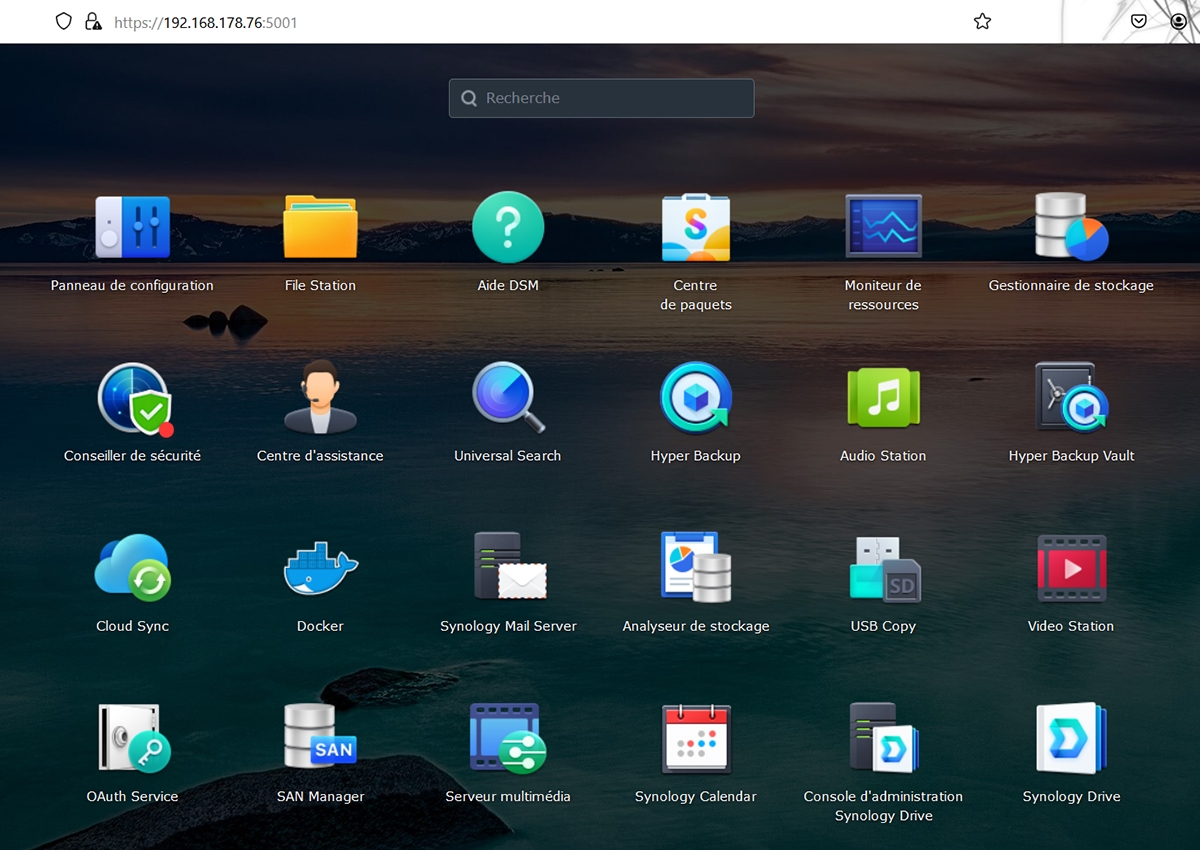Open OAuth Service
This screenshot has height=850, width=1200.
pos(134,738)
